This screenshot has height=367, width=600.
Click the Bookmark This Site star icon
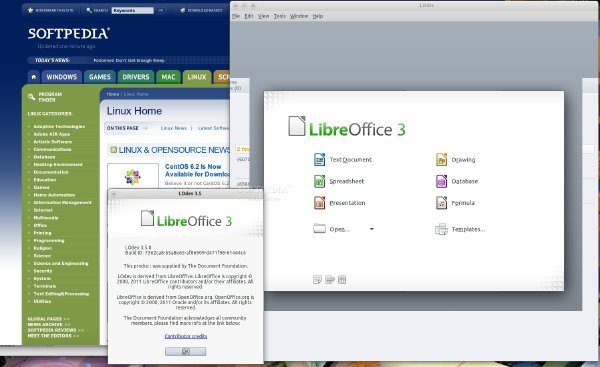click(x=31, y=10)
